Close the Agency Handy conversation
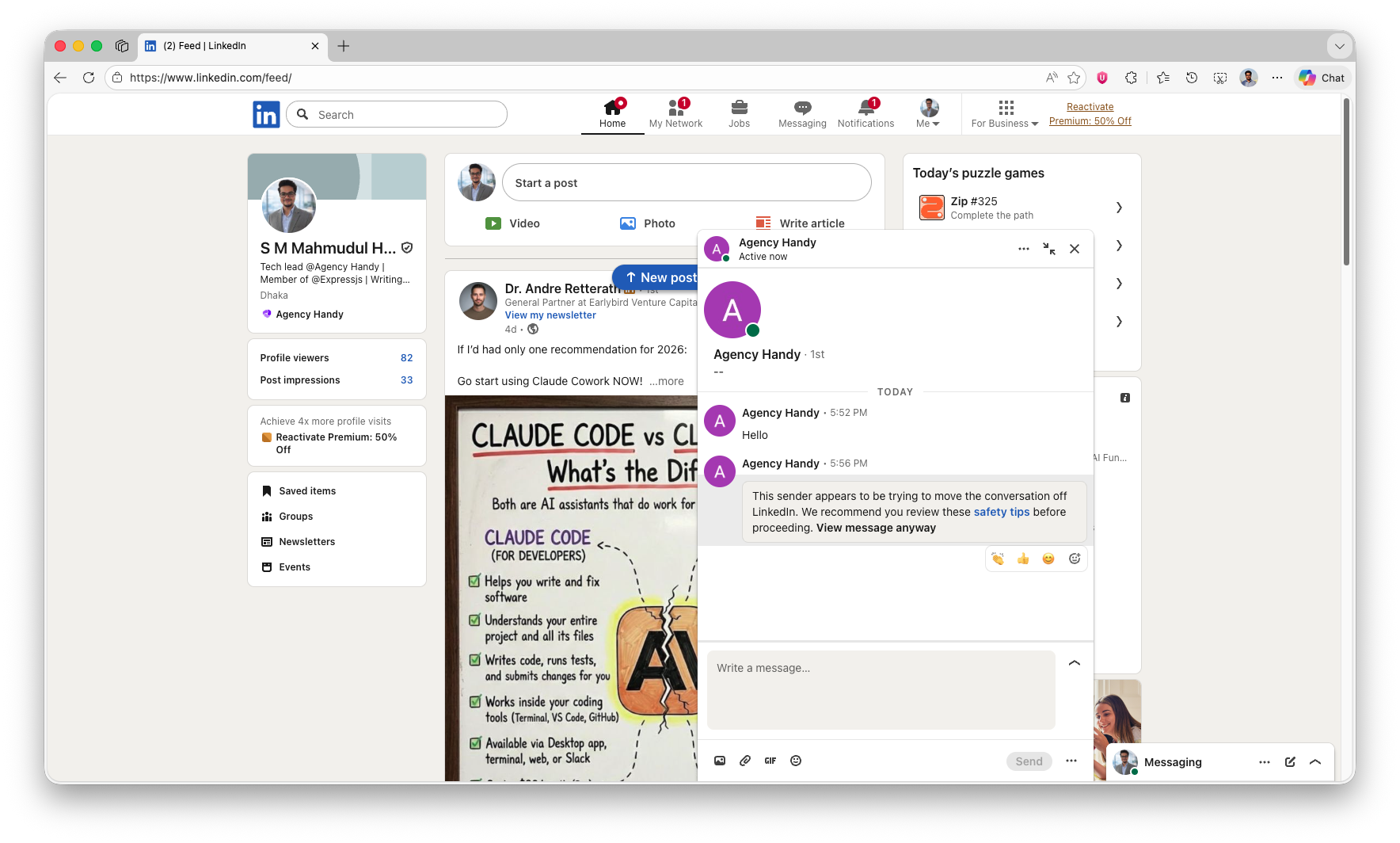Image resolution: width=1400 pixels, height=843 pixels. click(x=1075, y=249)
